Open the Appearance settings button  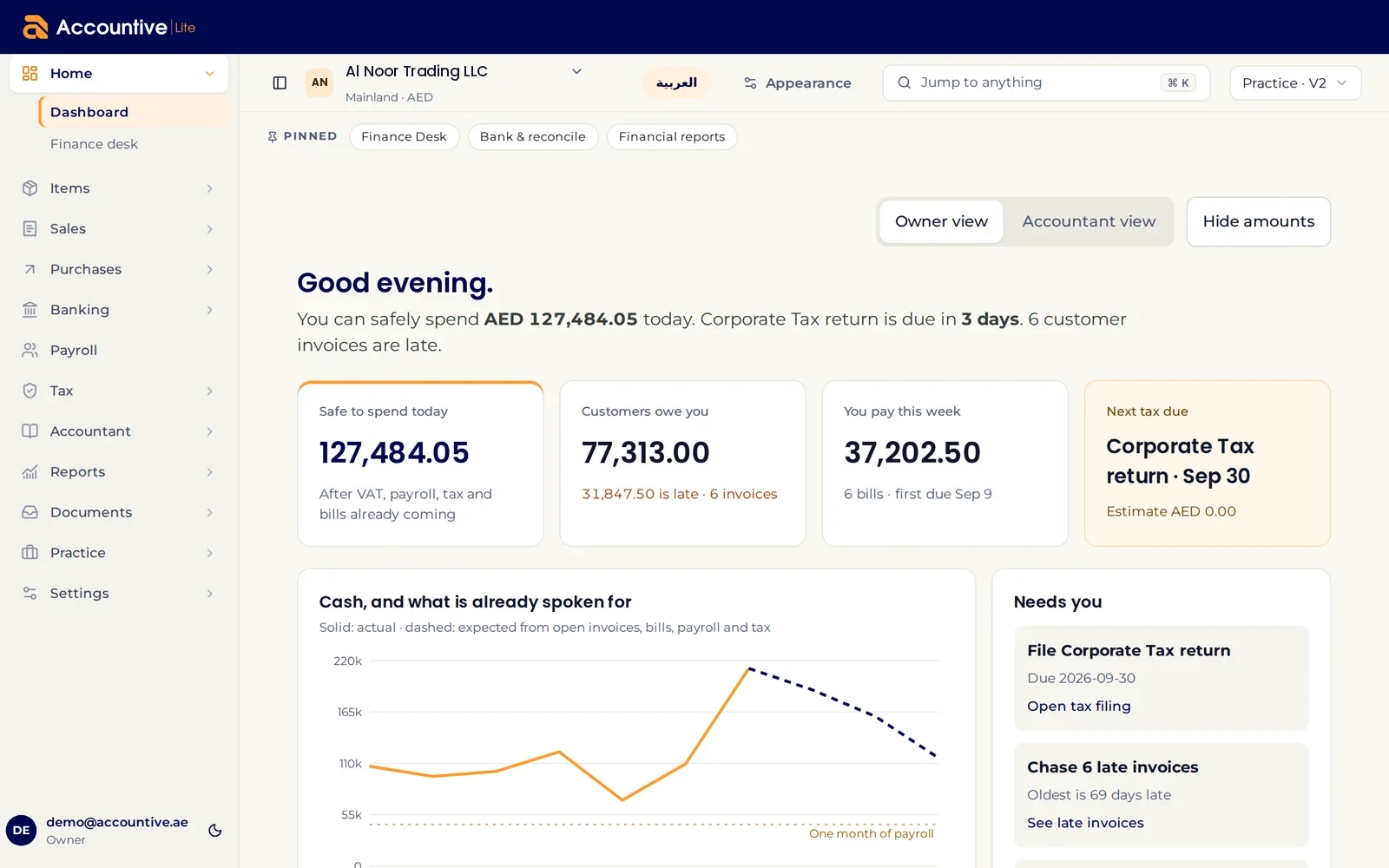797,83
